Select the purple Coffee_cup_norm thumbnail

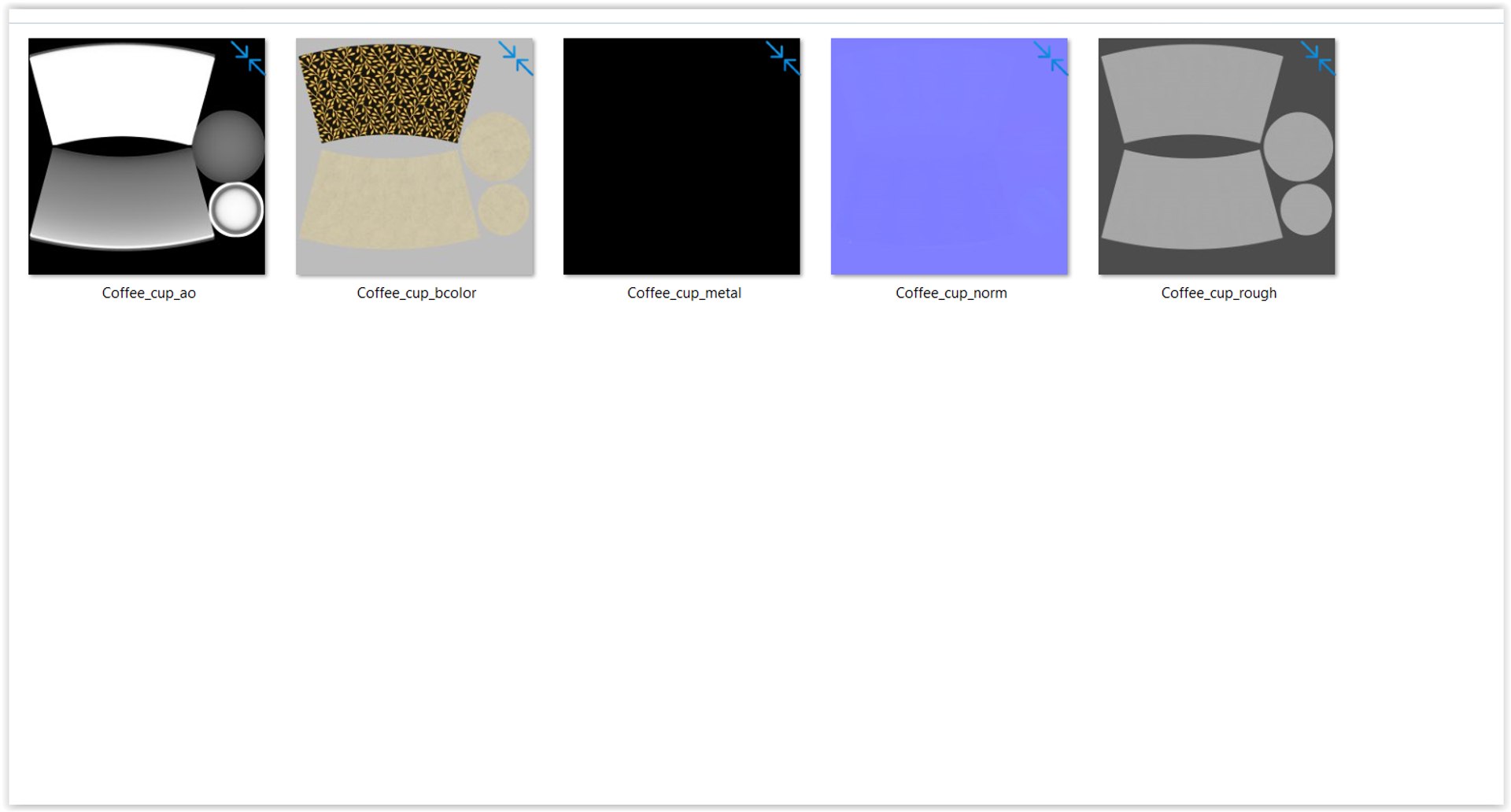point(949,156)
